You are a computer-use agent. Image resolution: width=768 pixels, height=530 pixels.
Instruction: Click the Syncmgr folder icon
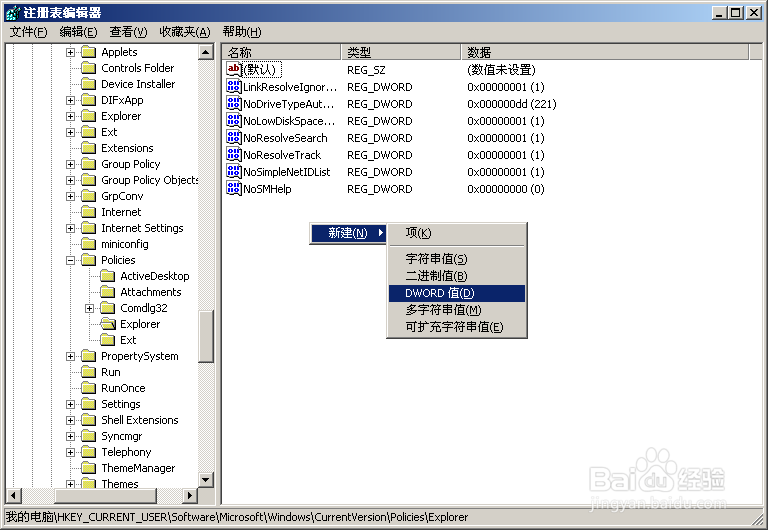pyautogui.click(x=89, y=436)
